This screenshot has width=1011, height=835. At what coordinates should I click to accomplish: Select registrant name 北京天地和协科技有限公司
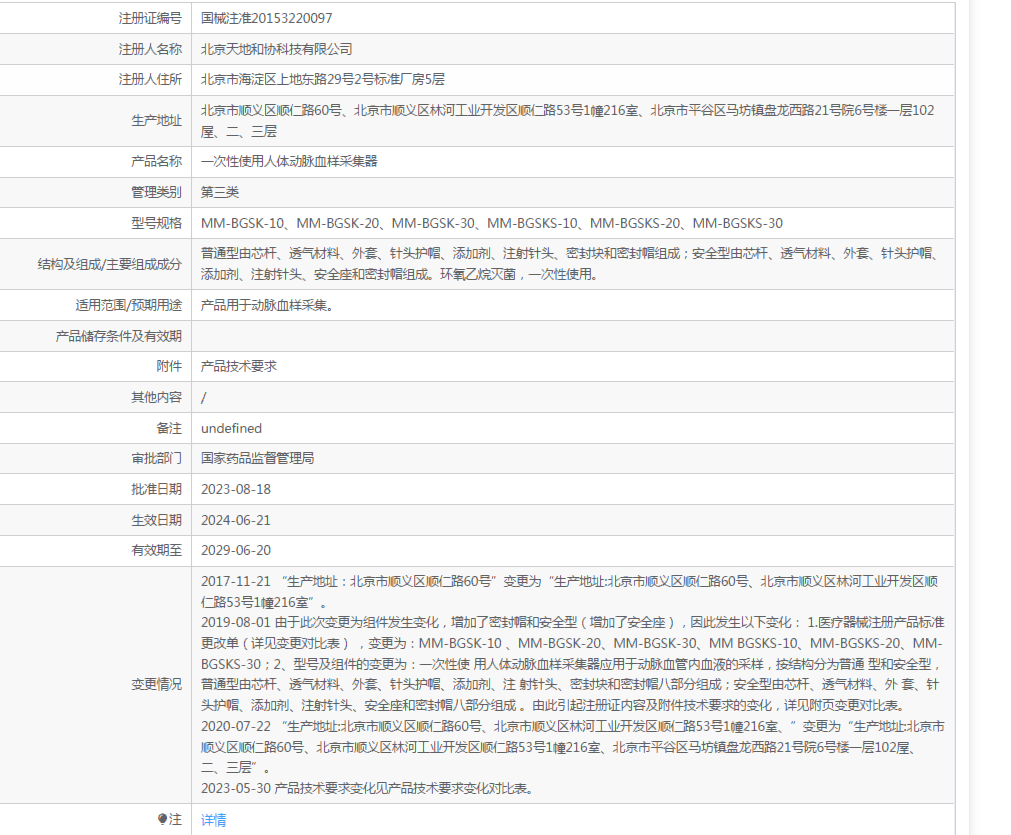(277, 49)
